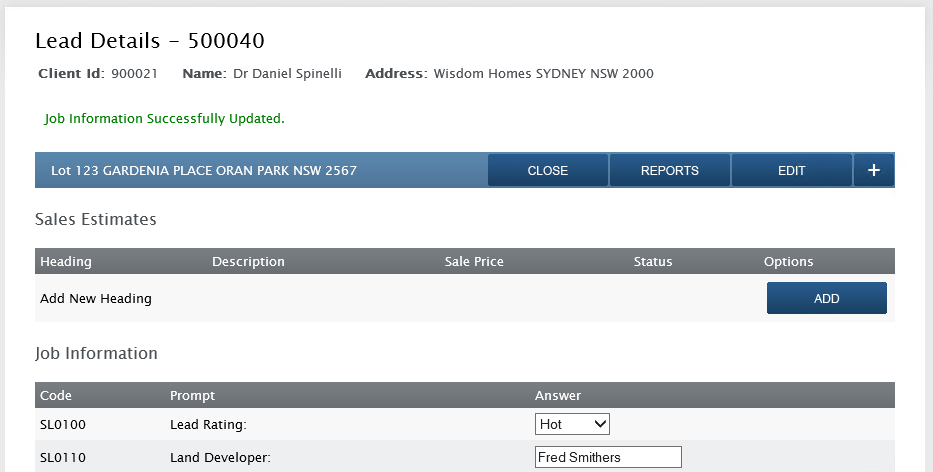The image size is (933, 472).
Task: Open the Lead Rating dropdown
Action: click(572, 424)
